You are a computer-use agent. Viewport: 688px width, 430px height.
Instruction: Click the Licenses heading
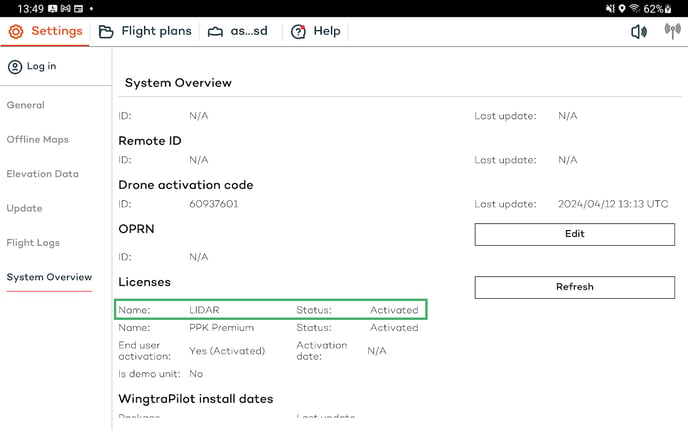point(144,282)
